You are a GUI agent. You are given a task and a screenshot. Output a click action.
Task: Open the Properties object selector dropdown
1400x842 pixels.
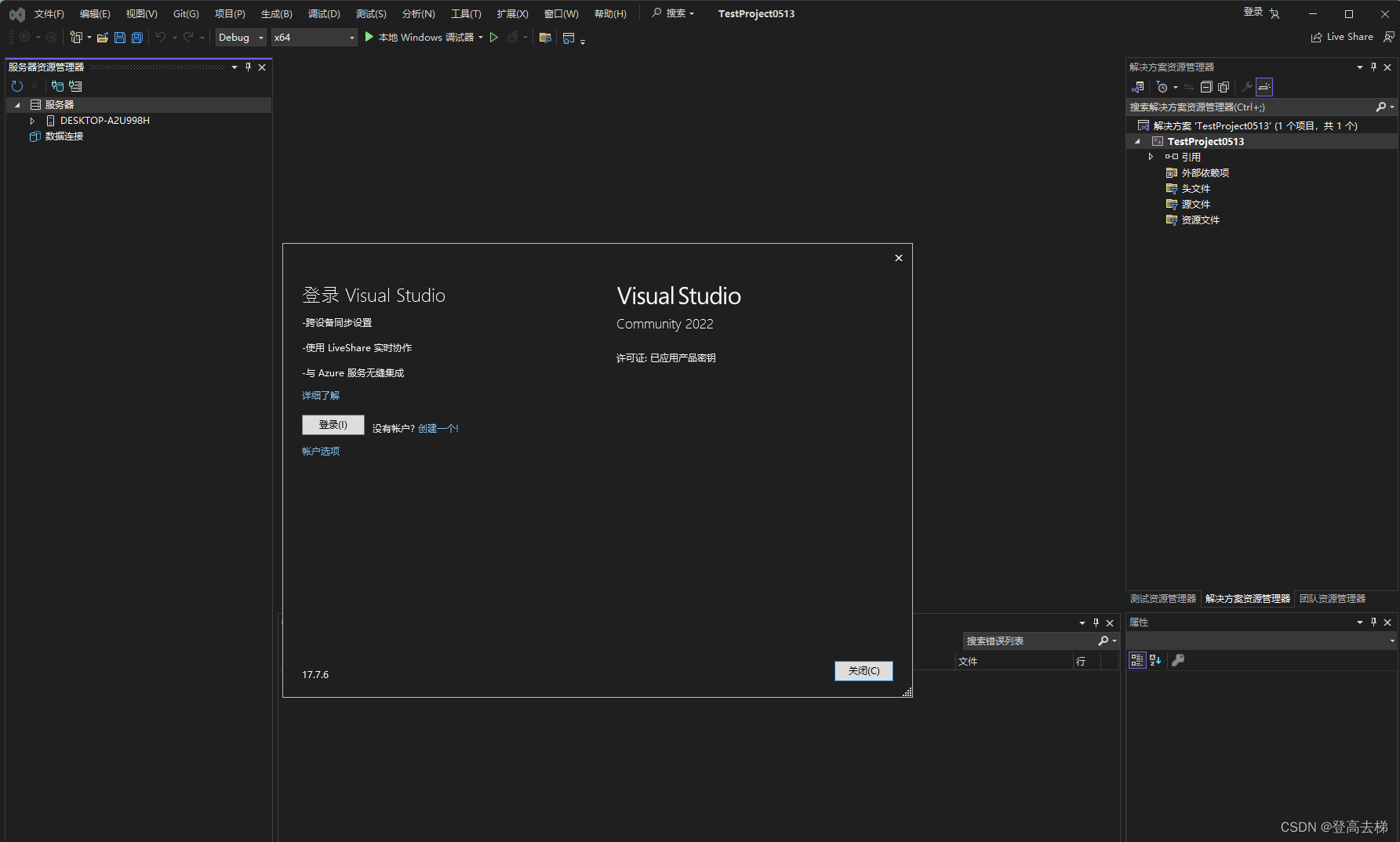1392,641
